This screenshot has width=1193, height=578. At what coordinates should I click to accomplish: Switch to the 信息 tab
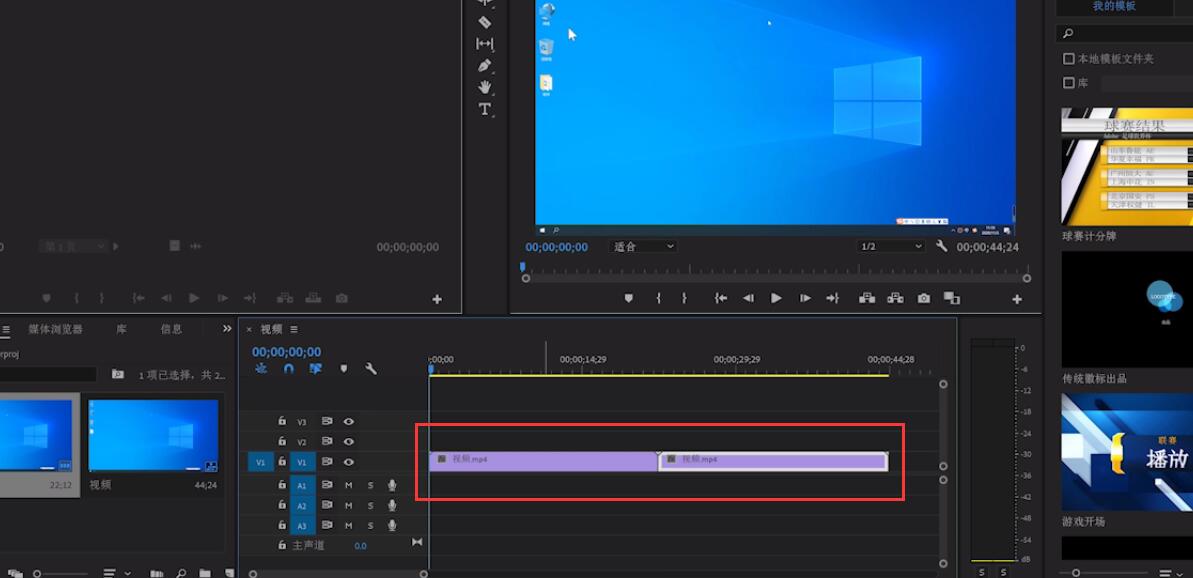point(171,329)
